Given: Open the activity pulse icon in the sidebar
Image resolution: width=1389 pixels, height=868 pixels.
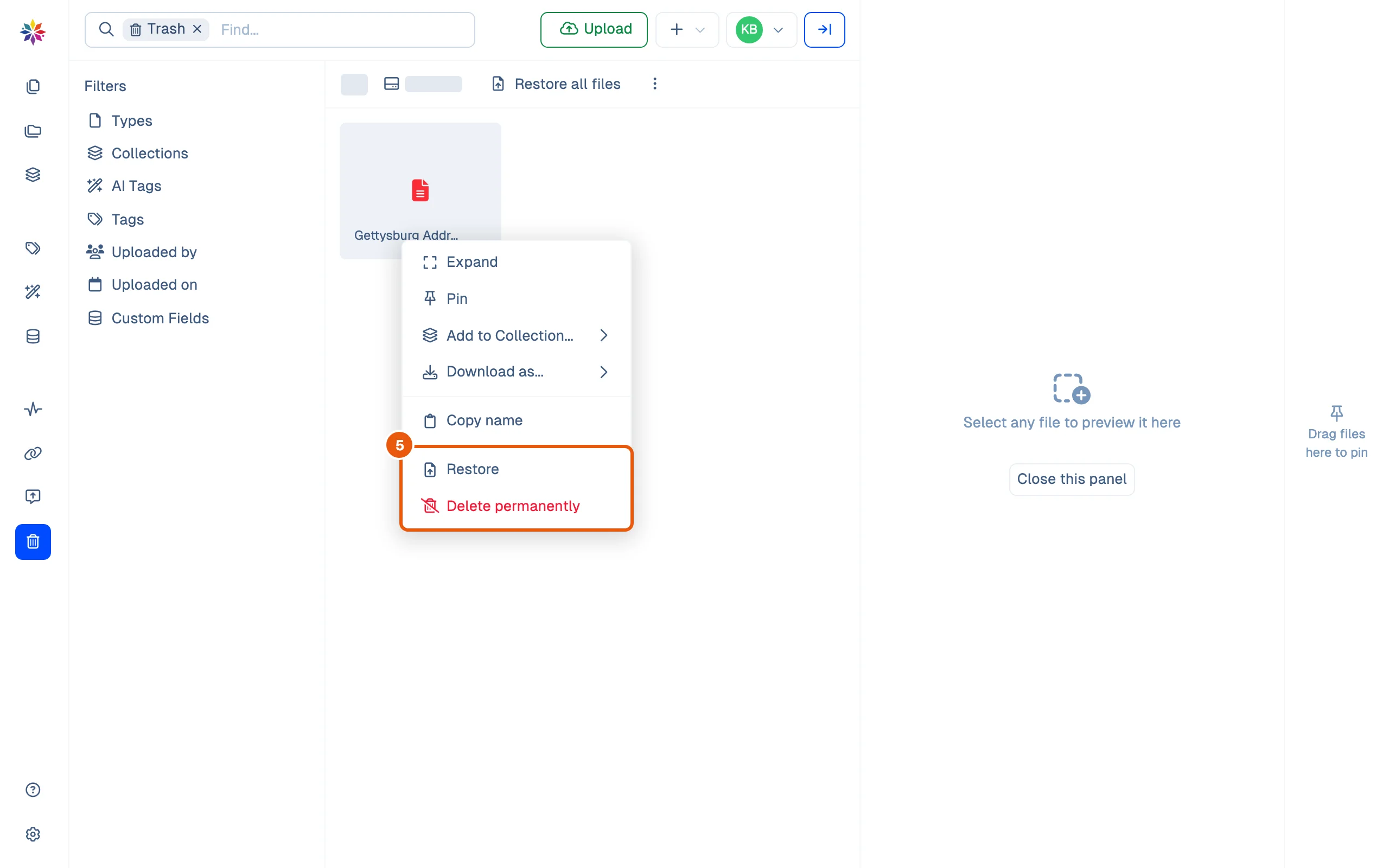Looking at the screenshot, I should 33,409.
